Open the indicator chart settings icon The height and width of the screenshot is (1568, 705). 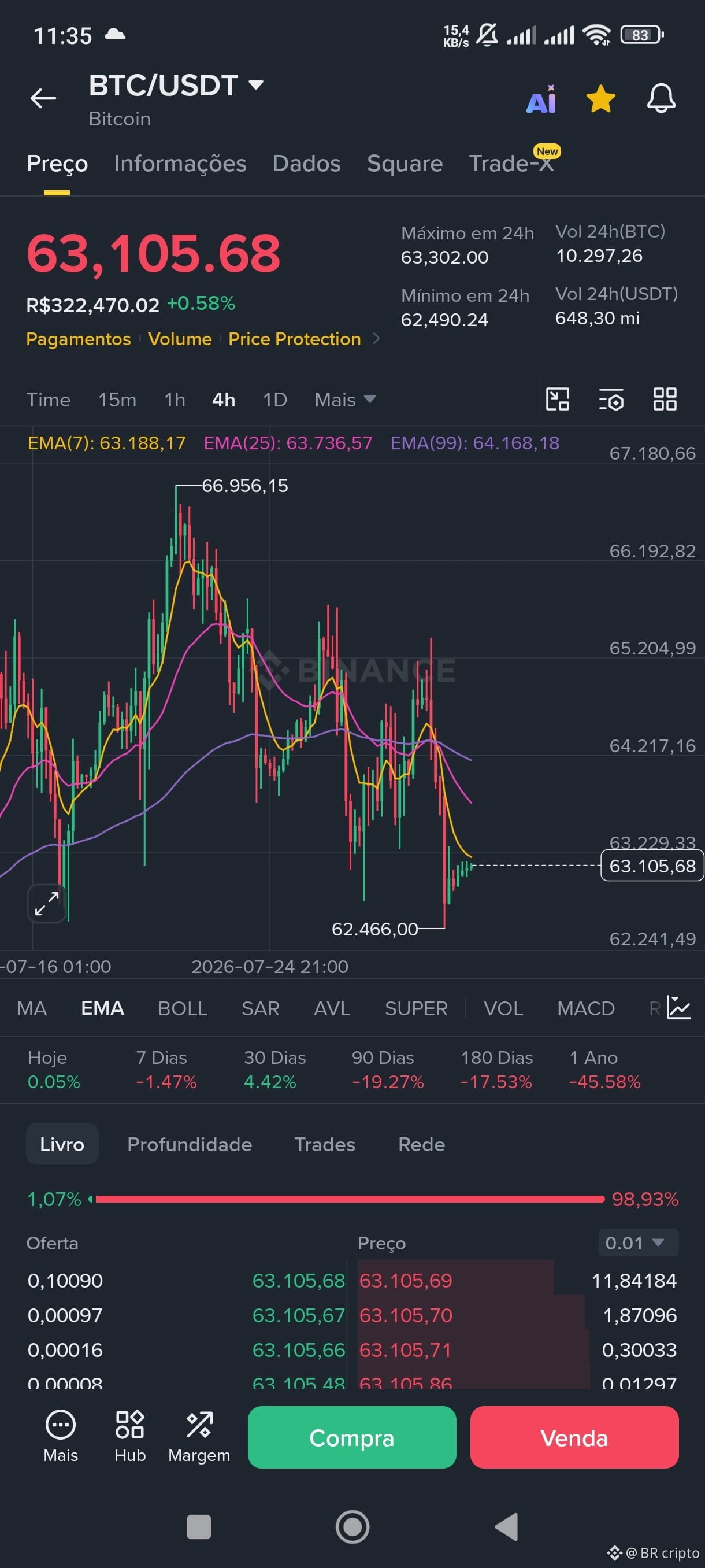point(679,1007)
